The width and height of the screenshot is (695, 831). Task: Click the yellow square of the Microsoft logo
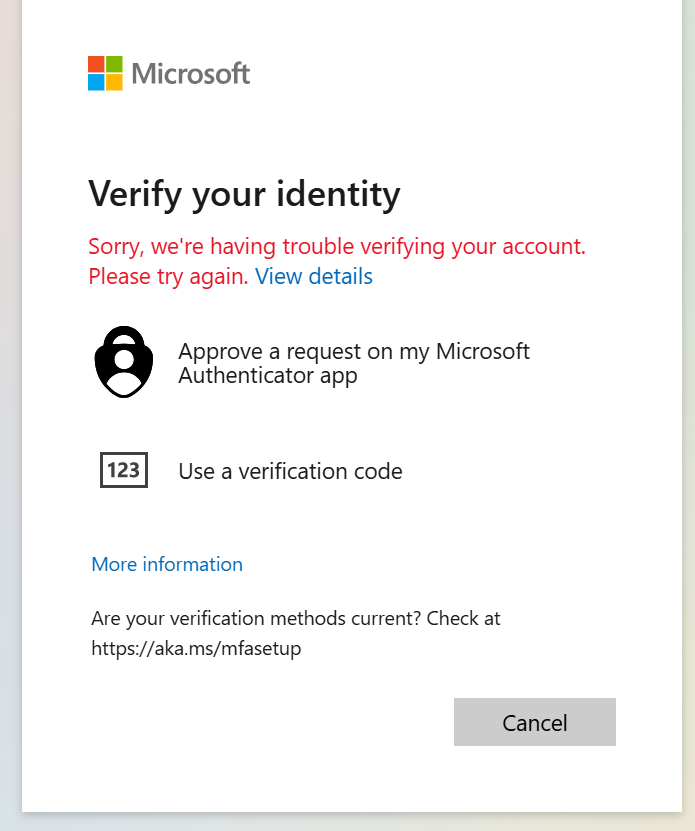(113, 81)
